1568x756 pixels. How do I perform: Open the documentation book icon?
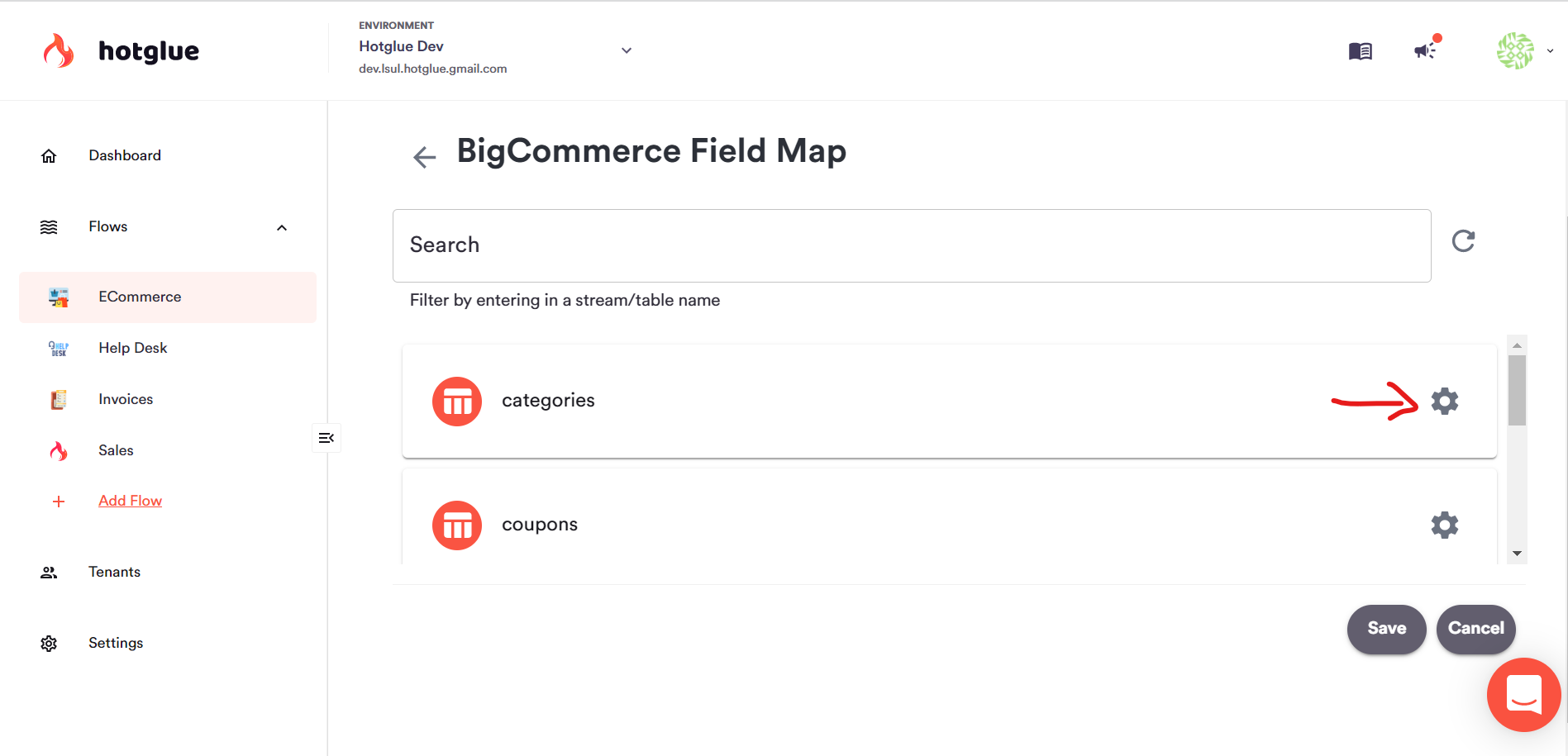pos(1360,51)
